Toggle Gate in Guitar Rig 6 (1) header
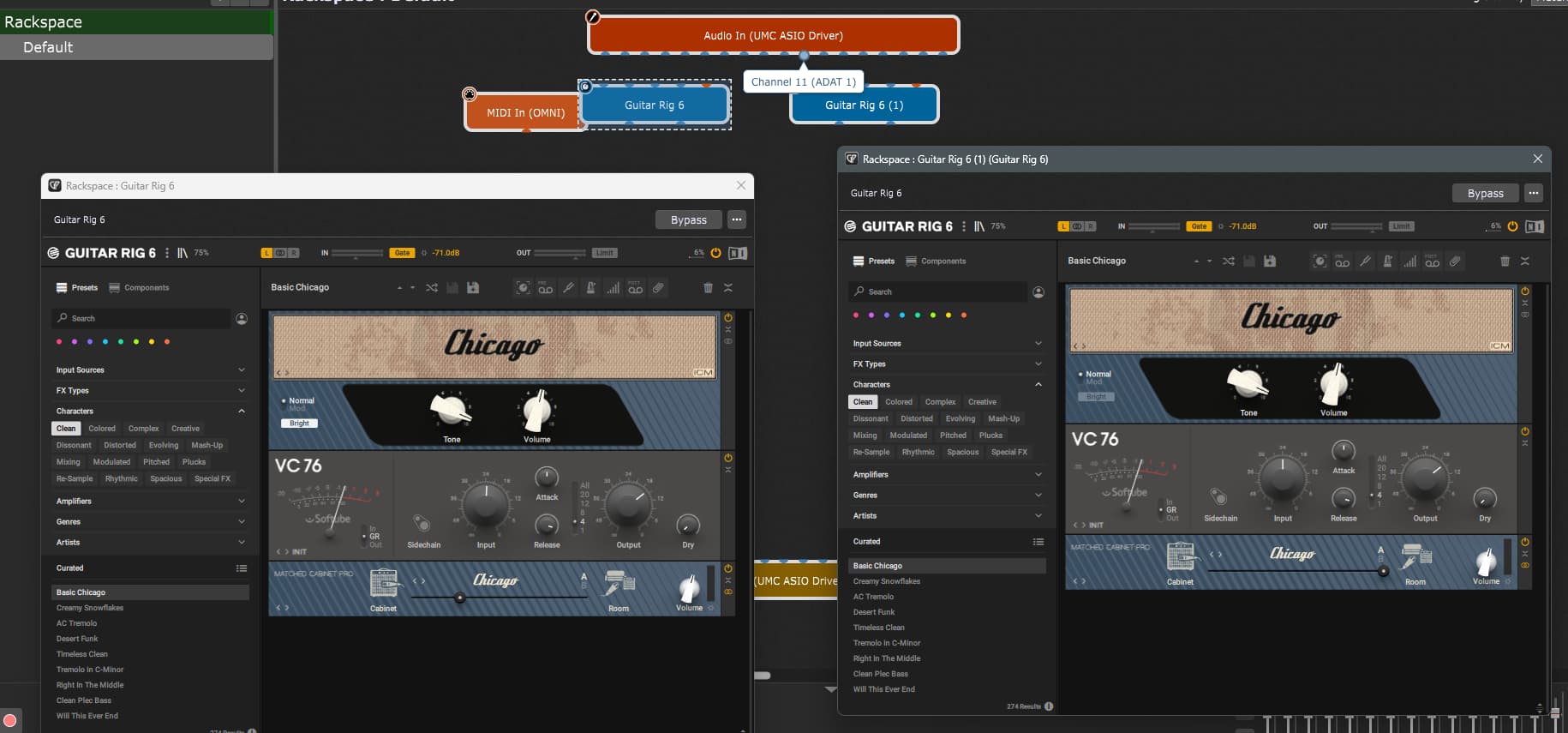Image resolution: width=1568 pixels, height=733 pixels. (1199, 226)
